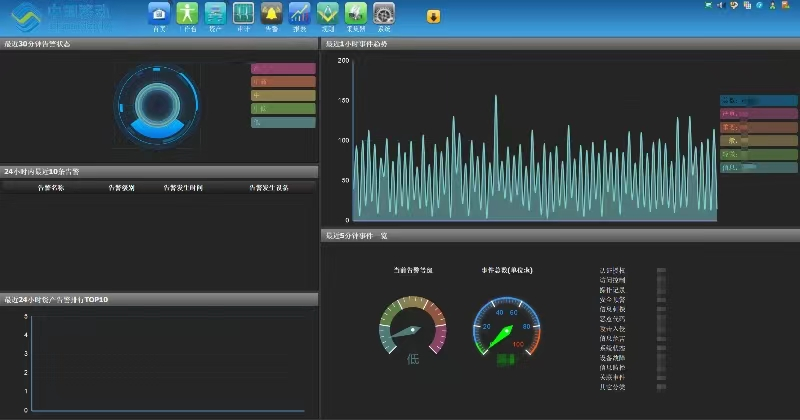Sort by the alarm occurrence time column header
This screenshot has width=800, height=420.
pos(183,188)
